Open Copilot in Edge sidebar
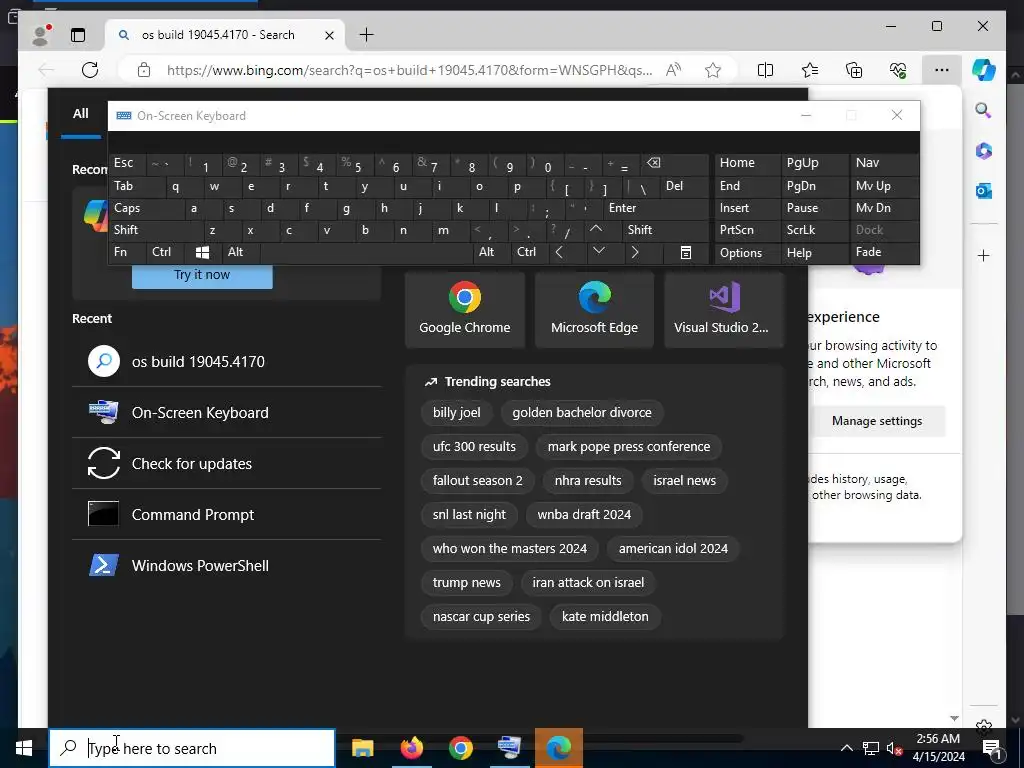The image size is (1024, 768). pyautogui.click(x=984, y=70)
